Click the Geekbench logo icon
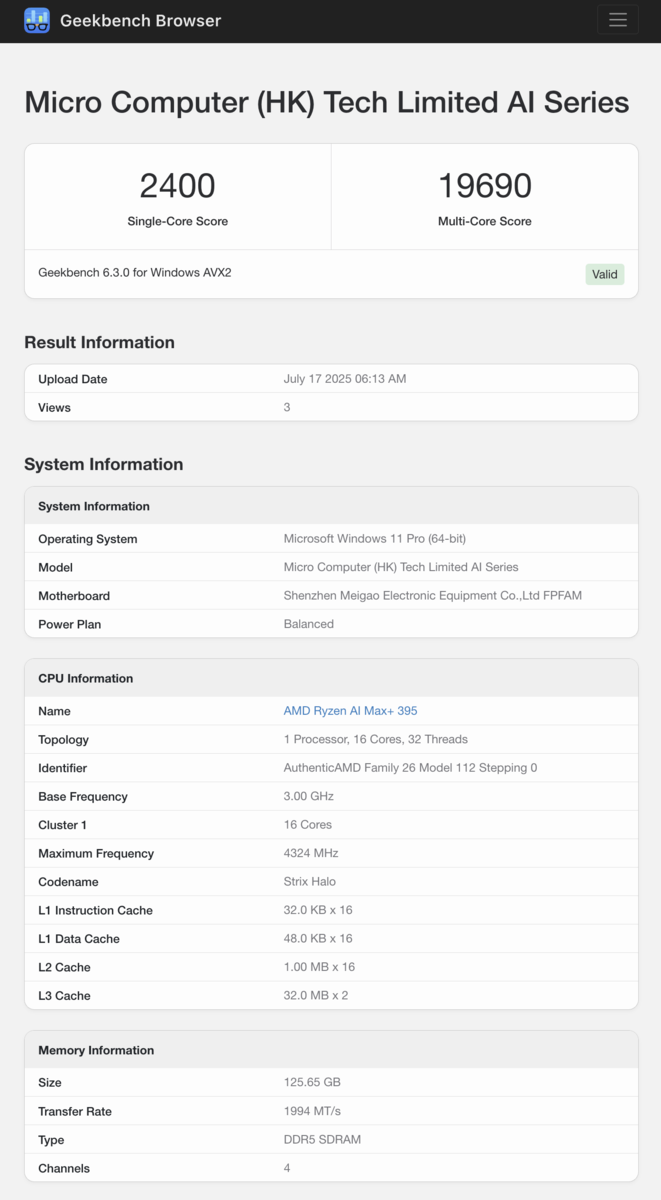Image resolution: width=661 pixels, height=1200 pixels. [x=37, y=20]
